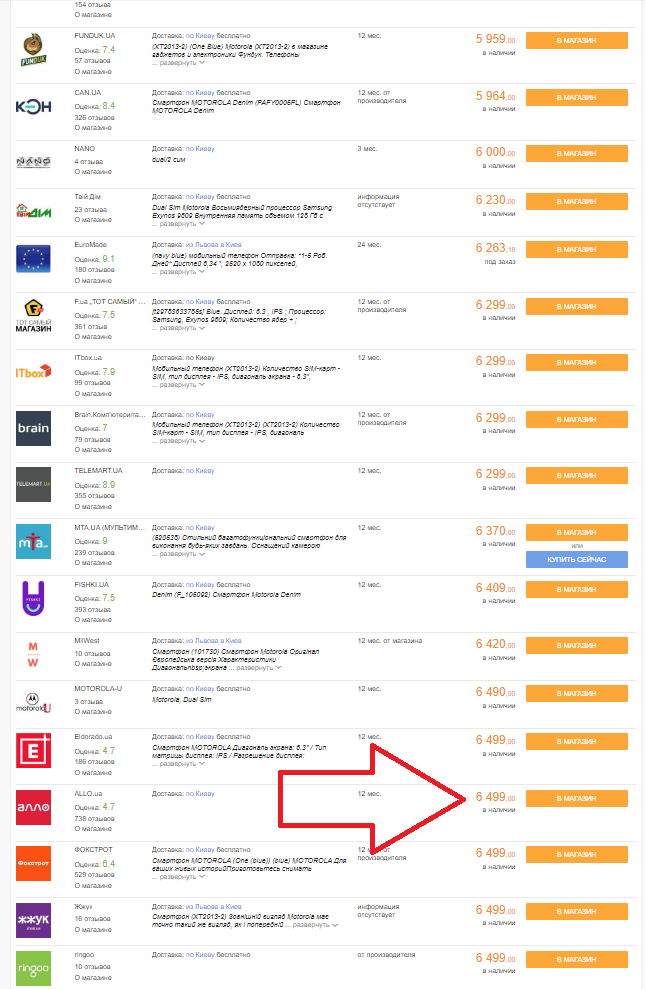Open the Brain store logo
The height and width of the screenshot is (989, 645).
coord(33,428)
